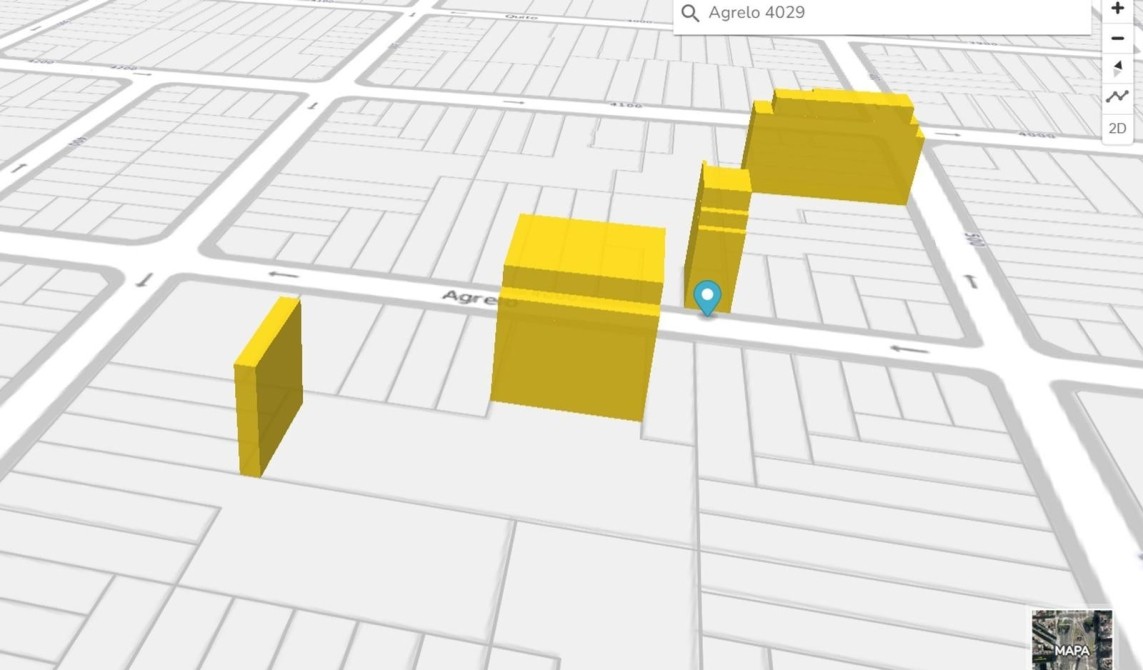Click the direction arrow left of the Agrelo label
1143x670 pixels.
click(284, 275)
